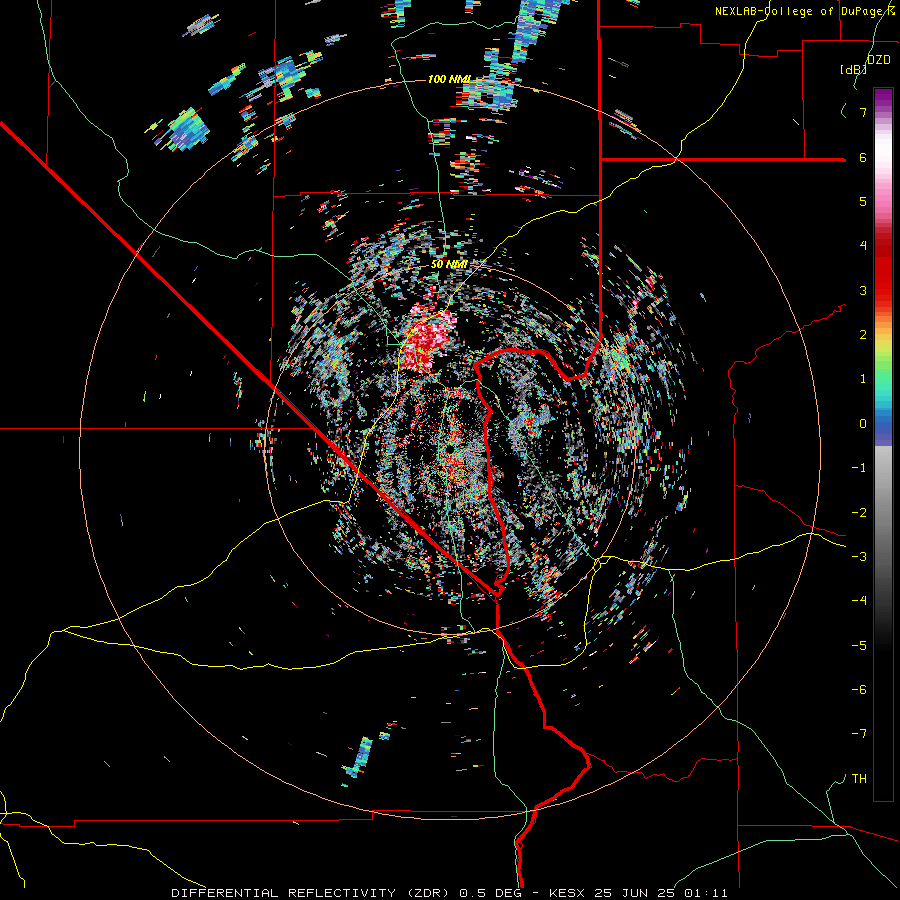Click the '3' value on the color scale
The width and height of the screenshot is (900, 900).
pyautogui.click(x=863, y=290)
